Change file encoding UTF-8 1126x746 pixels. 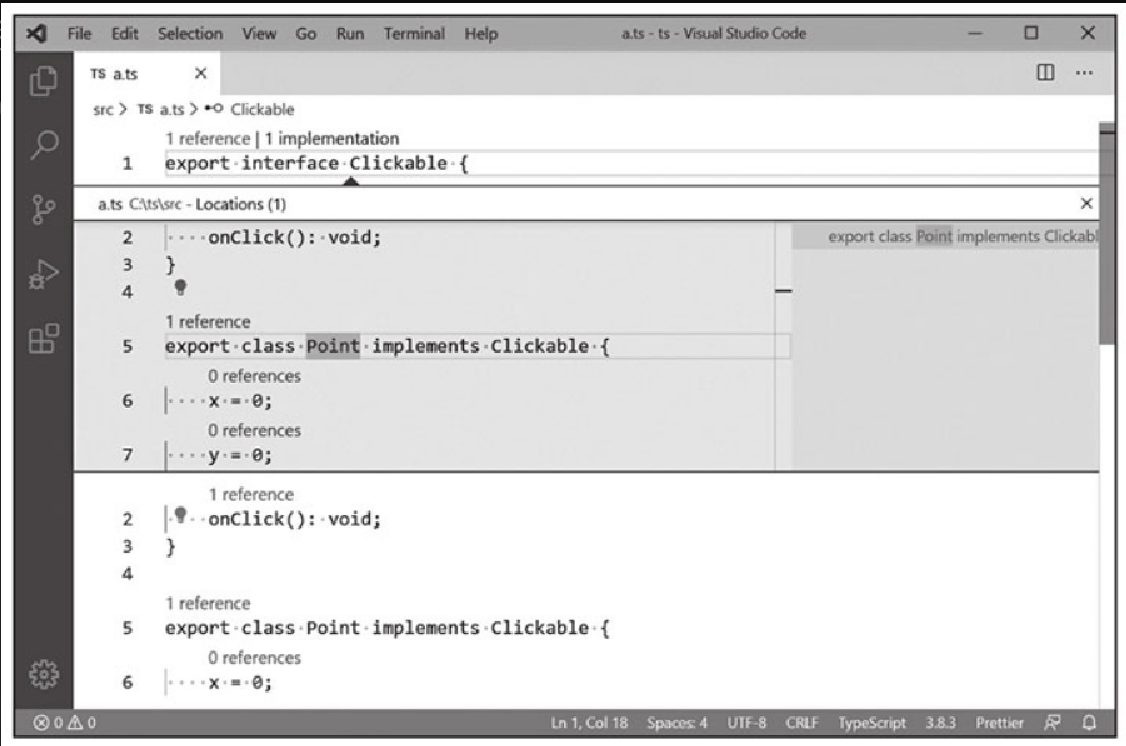[746, 722]
